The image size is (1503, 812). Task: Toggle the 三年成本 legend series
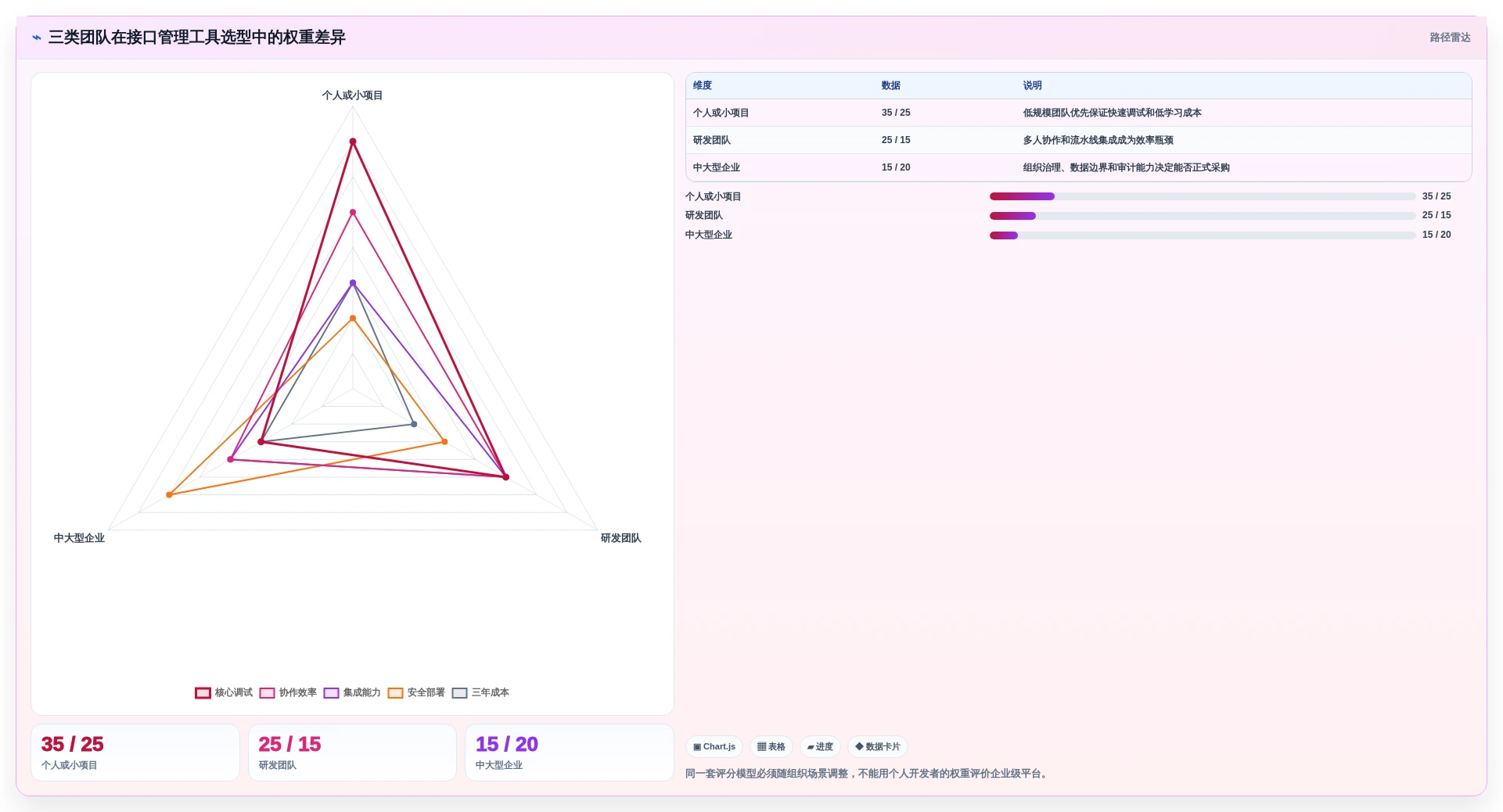click(480, 692)
